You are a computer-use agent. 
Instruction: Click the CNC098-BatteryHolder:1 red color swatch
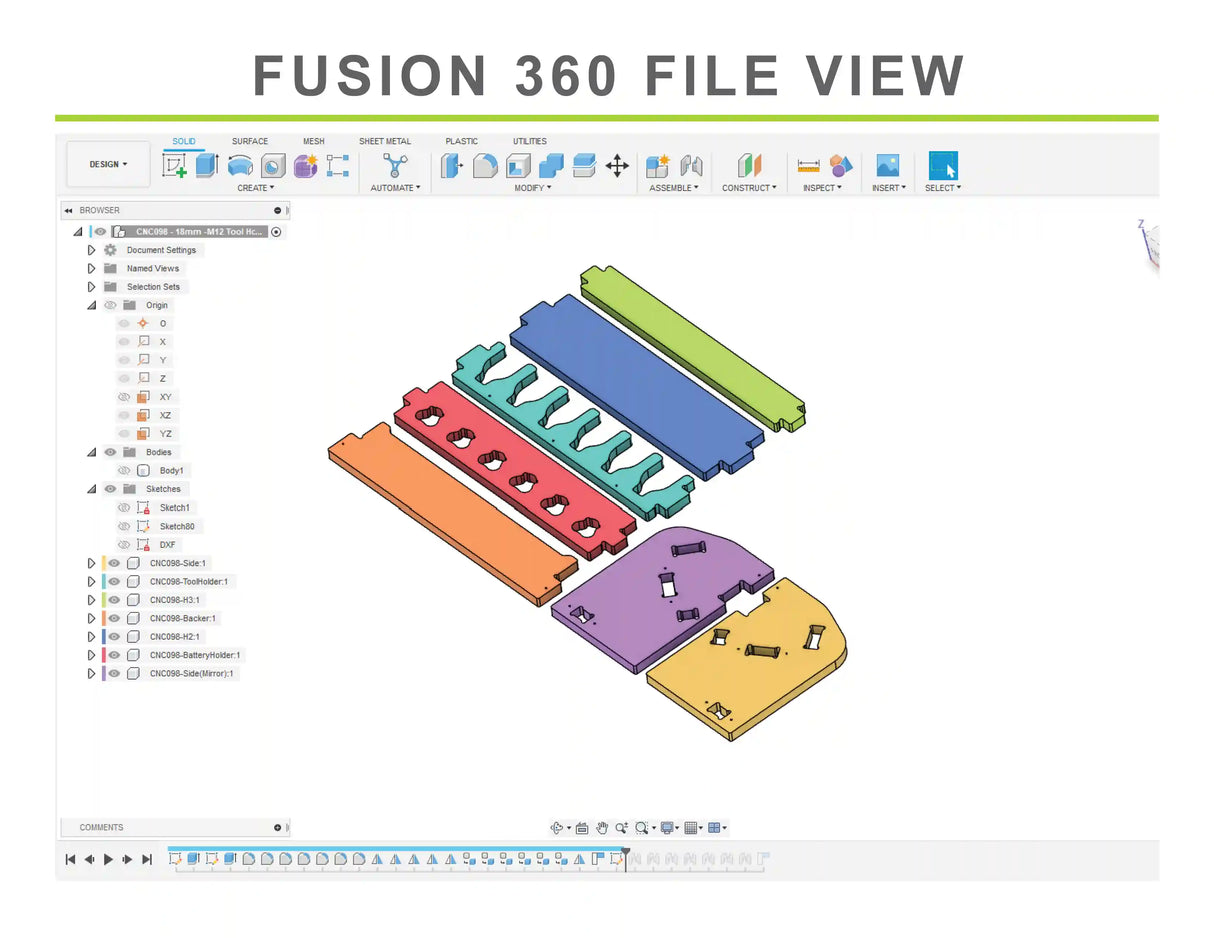104,655
